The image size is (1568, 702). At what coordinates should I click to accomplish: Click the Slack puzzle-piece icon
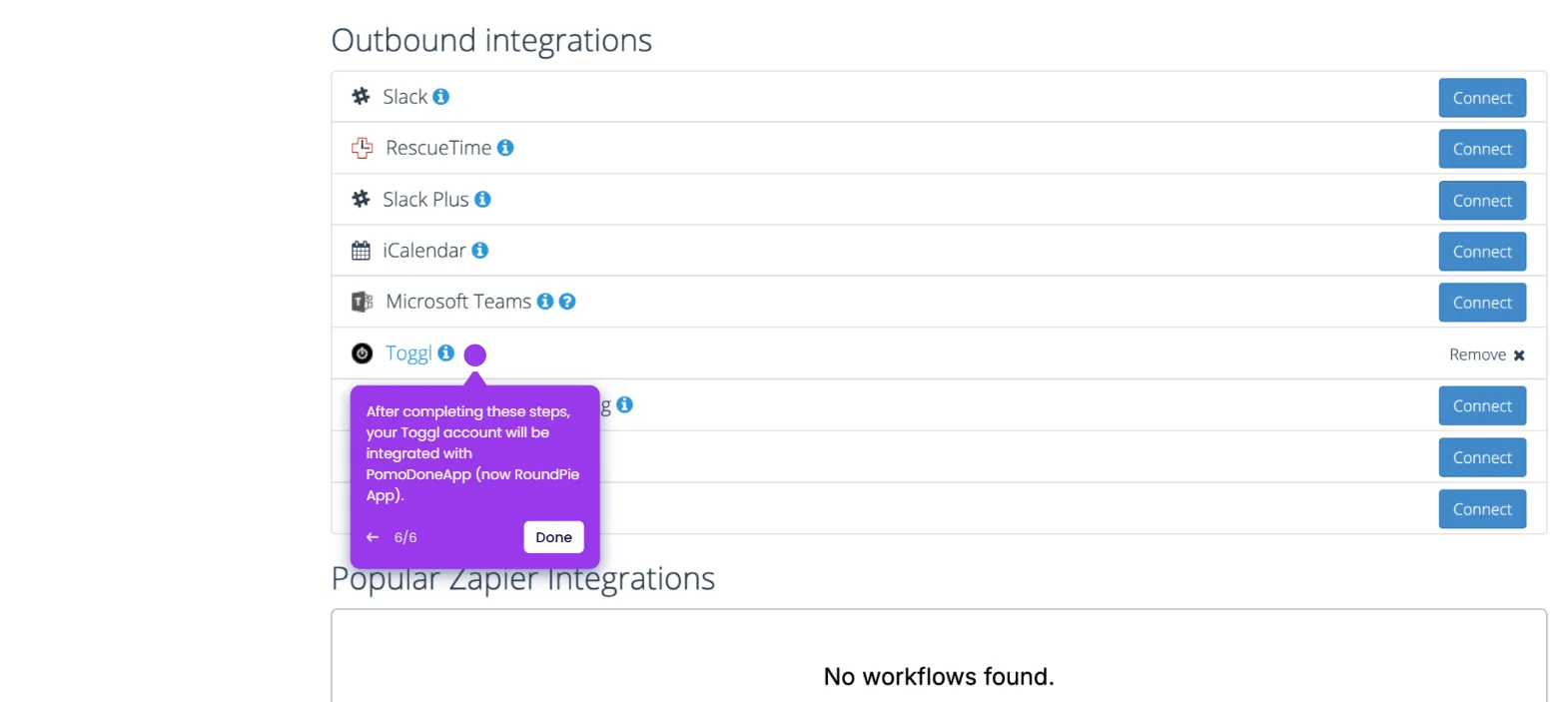(x=361, y=97)
